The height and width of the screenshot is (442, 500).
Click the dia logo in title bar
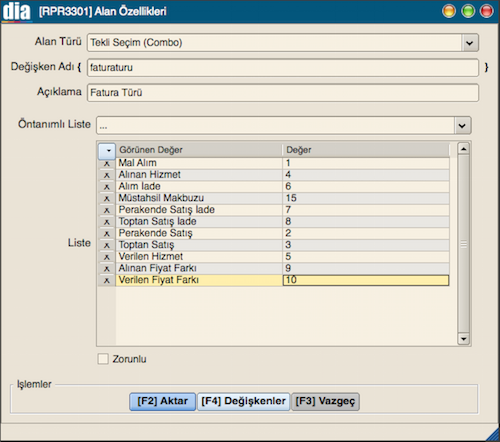click(x=17, y=12)
